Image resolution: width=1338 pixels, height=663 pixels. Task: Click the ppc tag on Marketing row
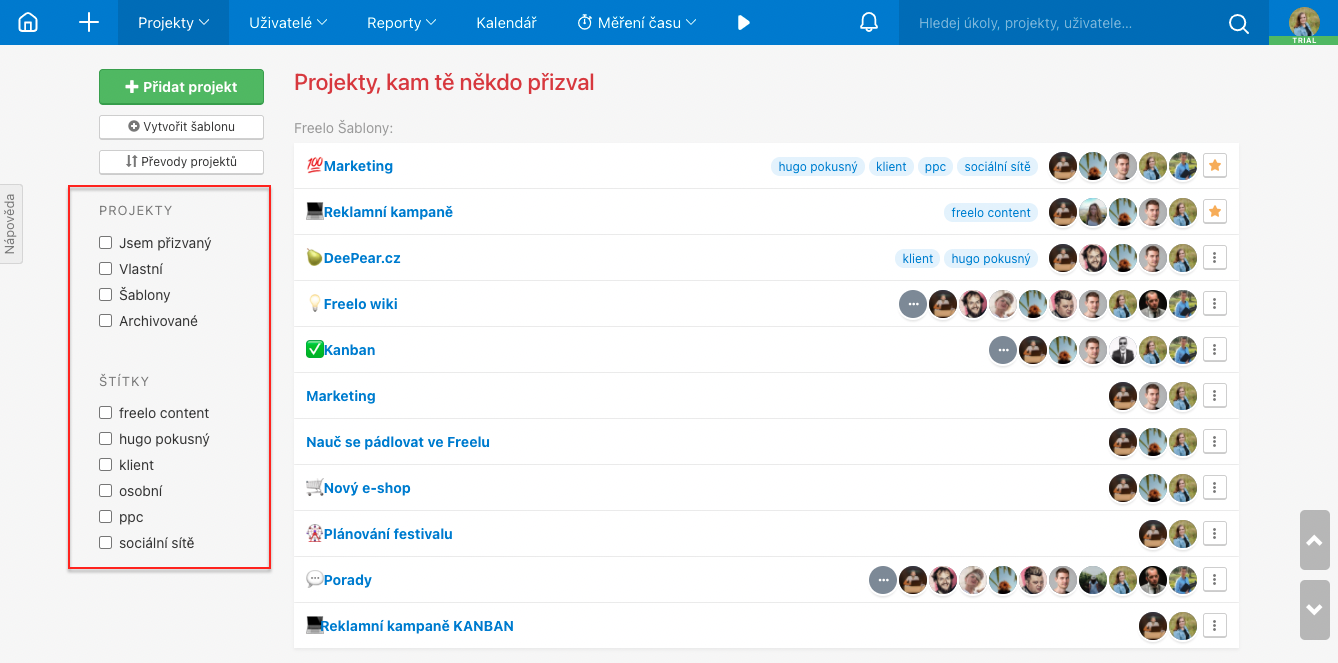[x=935, y=167]
